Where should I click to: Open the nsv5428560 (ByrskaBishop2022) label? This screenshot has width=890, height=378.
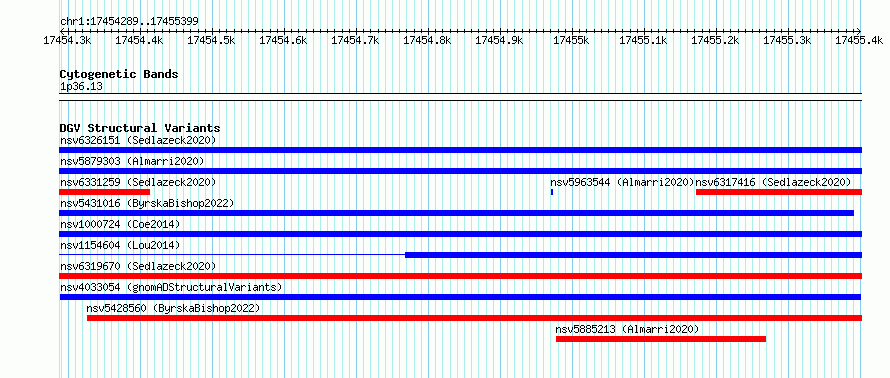pyautogui.click(x=173, y=308)
